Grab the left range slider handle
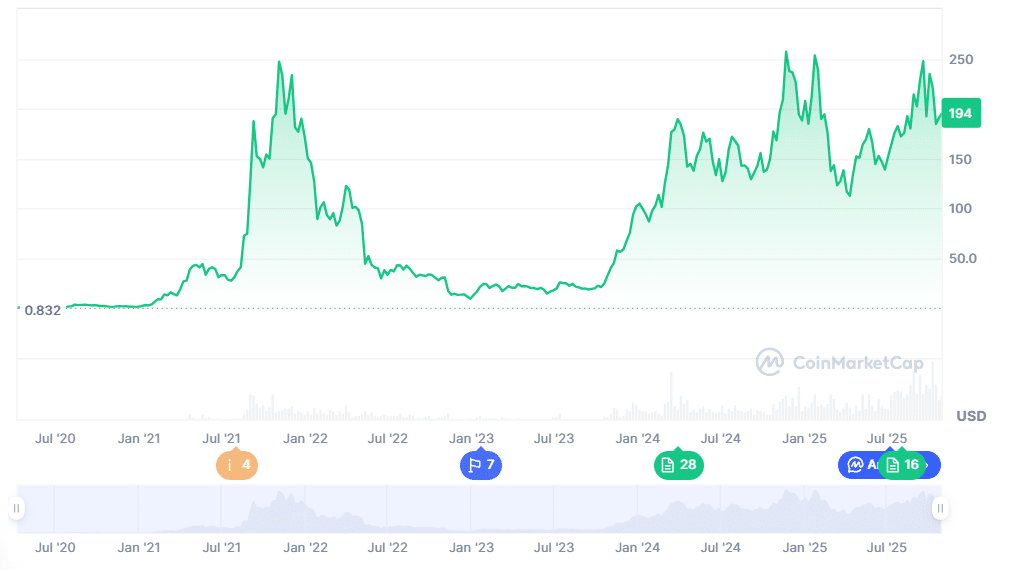This screenshot has width=1011, height=570. coord(16,509)
